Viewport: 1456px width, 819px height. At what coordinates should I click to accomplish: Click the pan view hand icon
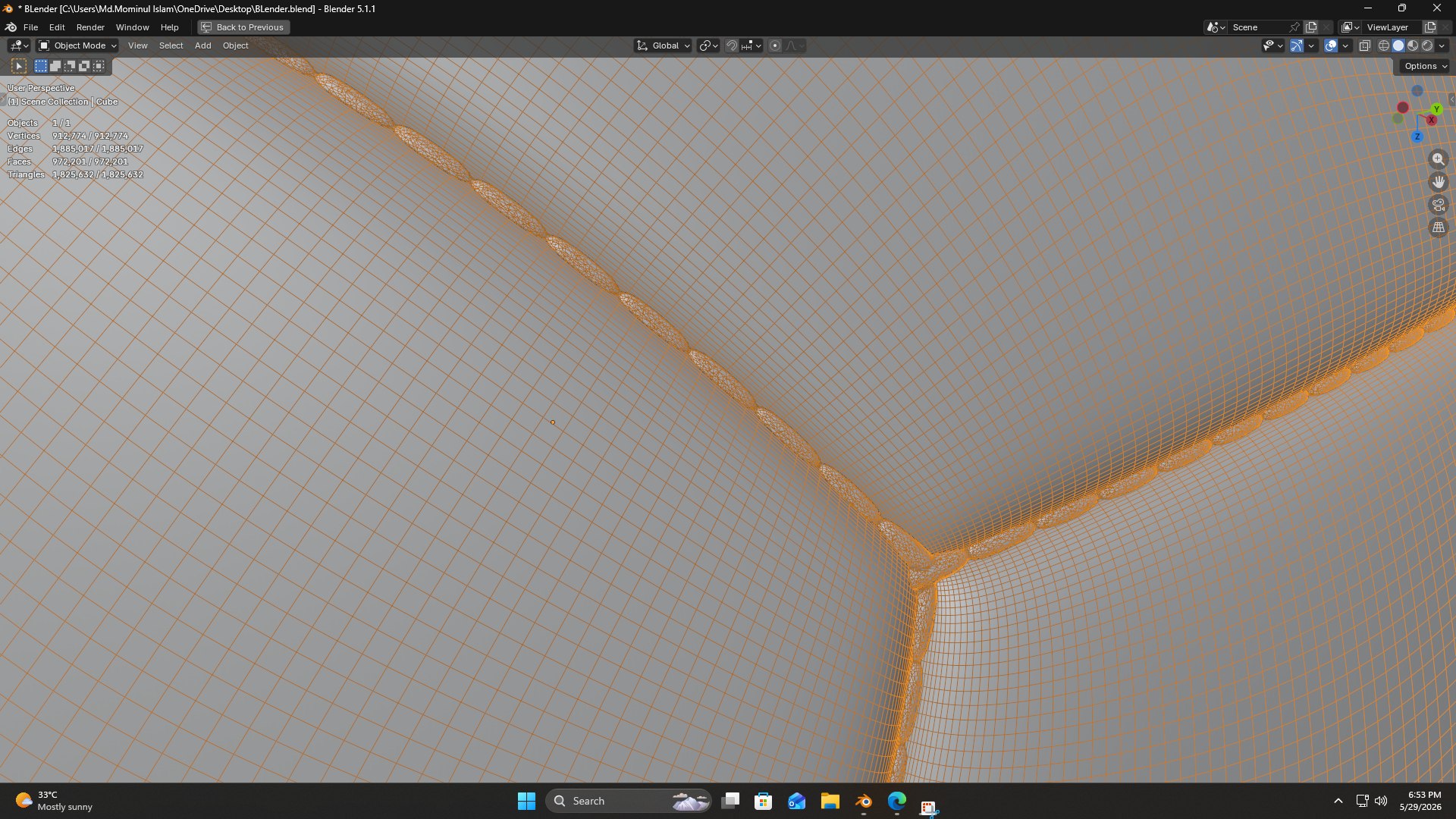1438,182
